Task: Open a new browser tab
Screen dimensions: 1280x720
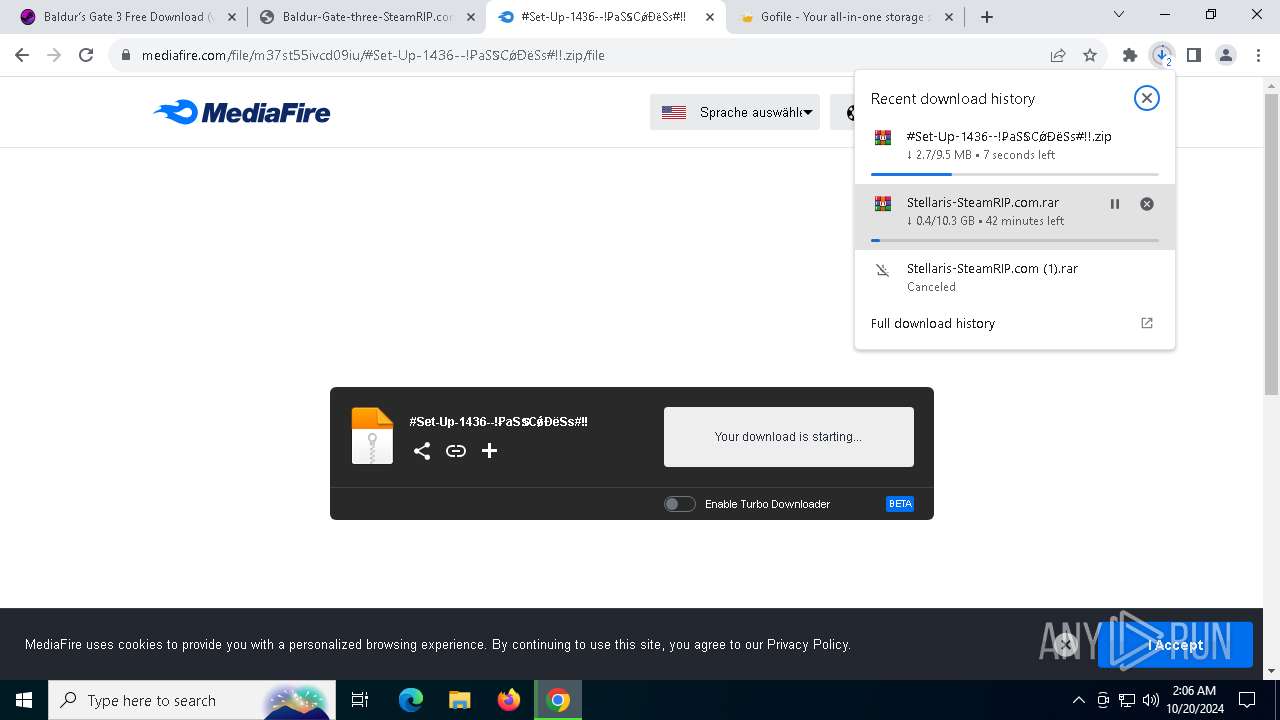Action: (987, 17)
